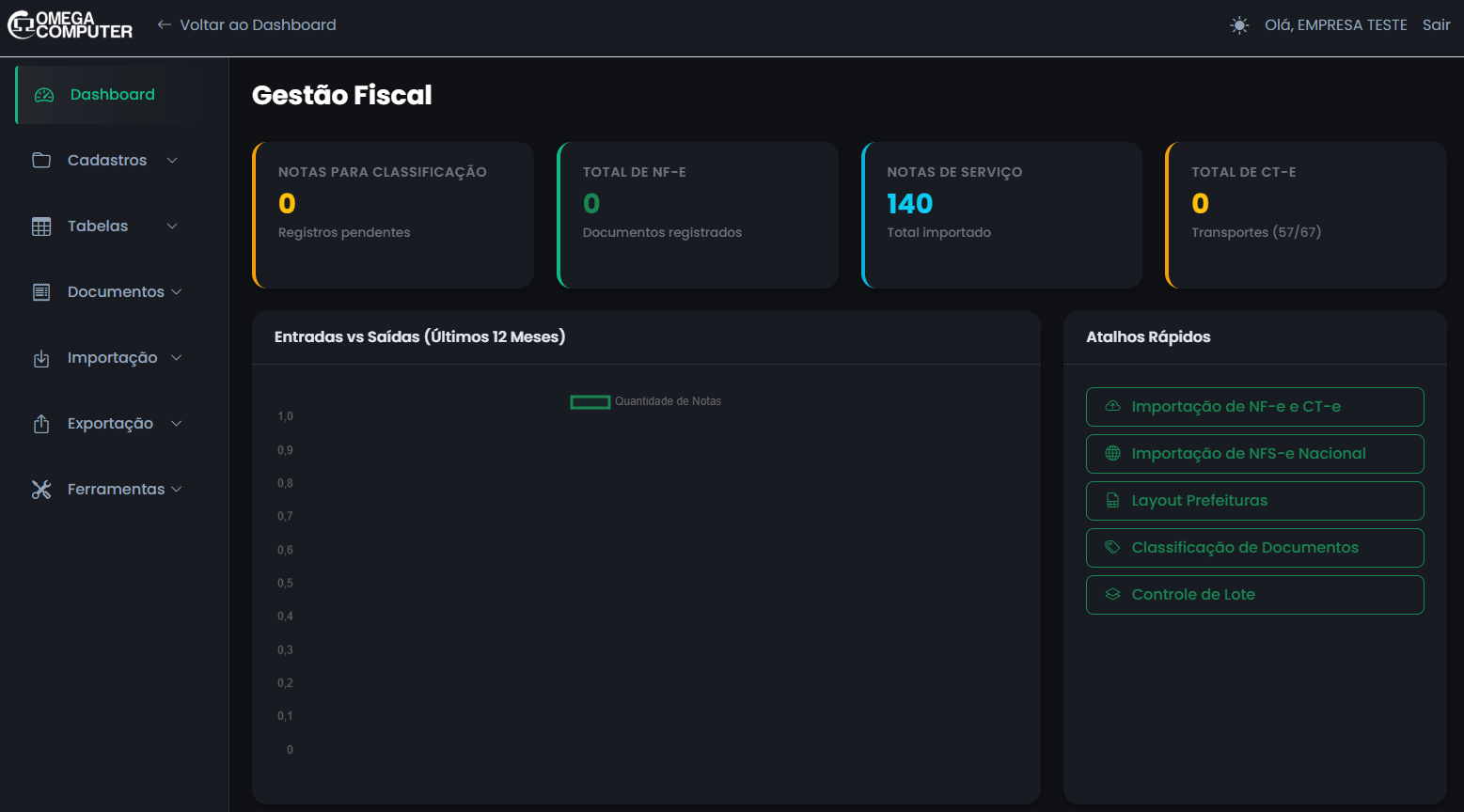This screenshot has width=1464, height=812.
Task: Click the Exportação upload icon
Action: pos(41,424)
